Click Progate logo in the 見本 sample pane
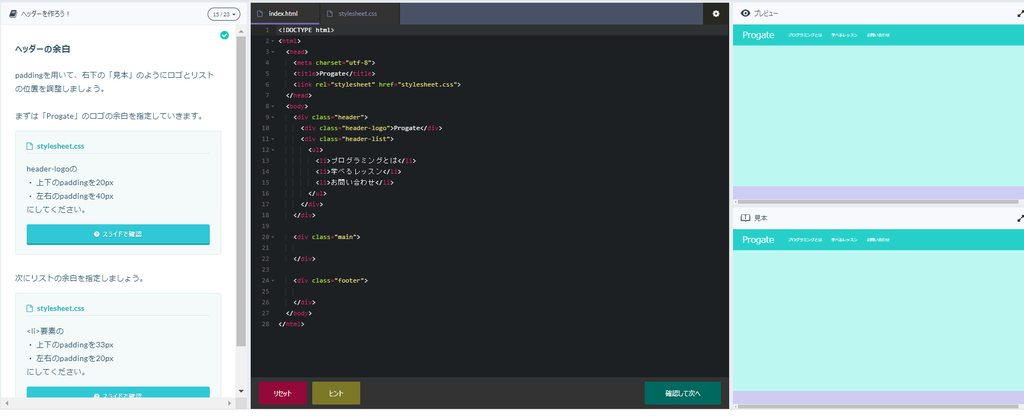1024x416 pixels. pyautogui.click(x=758, y=240)
